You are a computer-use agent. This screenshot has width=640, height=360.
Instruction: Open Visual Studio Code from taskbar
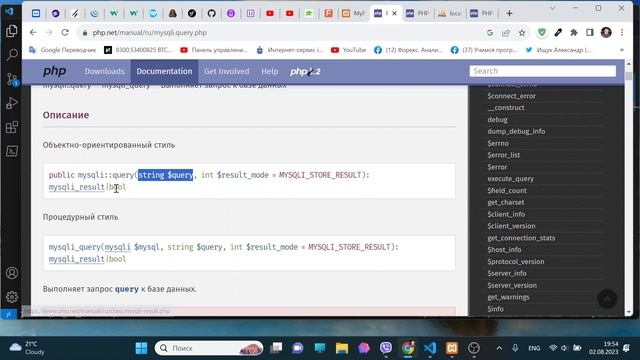click(x=430, y=348)
